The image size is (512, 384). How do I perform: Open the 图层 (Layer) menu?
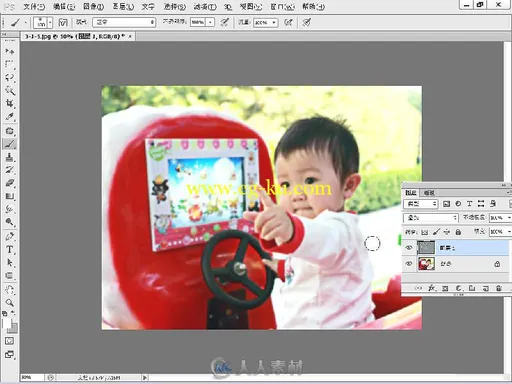123,6
